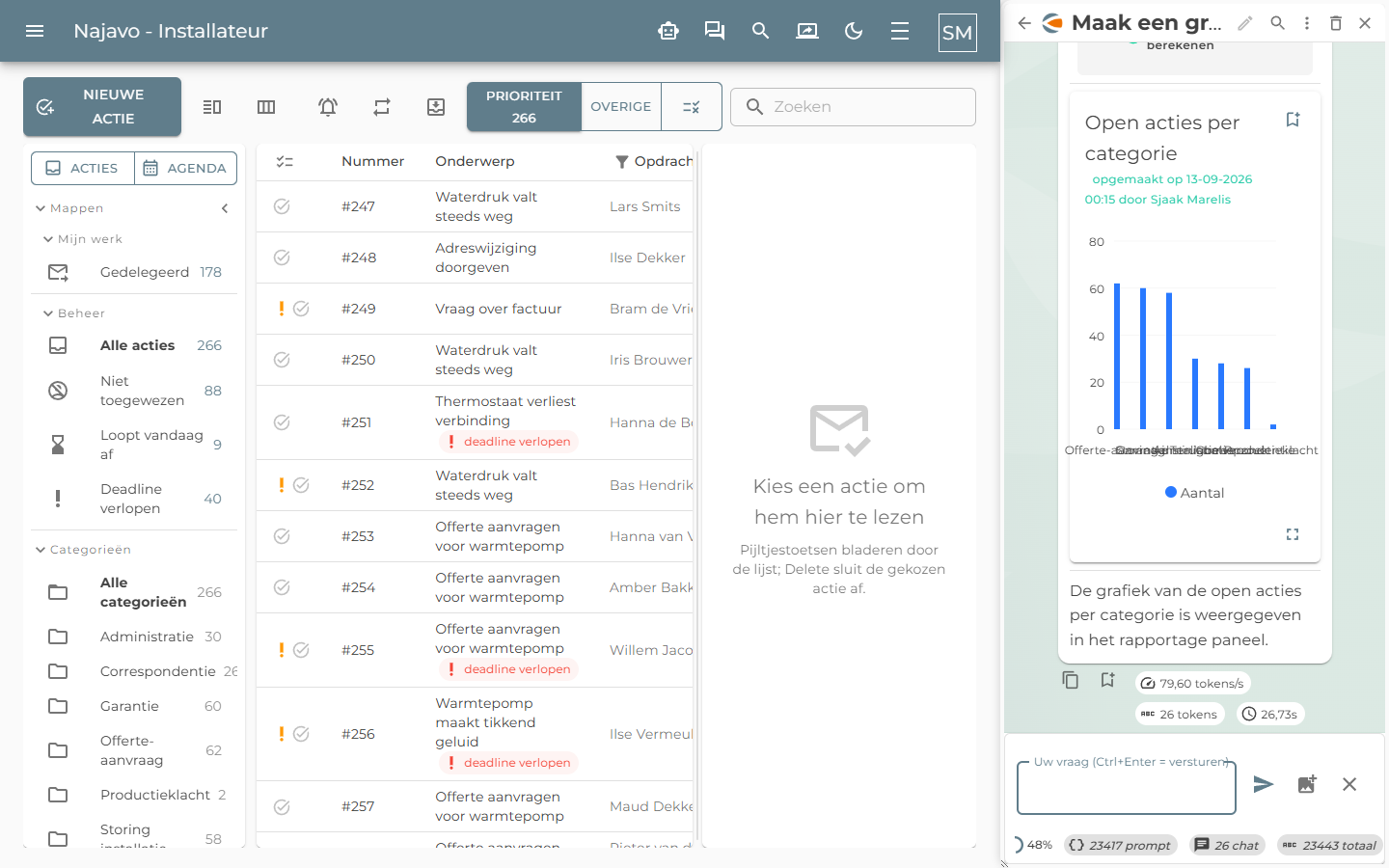
Task: Click the archive download box icon
Action: (436, 107)
